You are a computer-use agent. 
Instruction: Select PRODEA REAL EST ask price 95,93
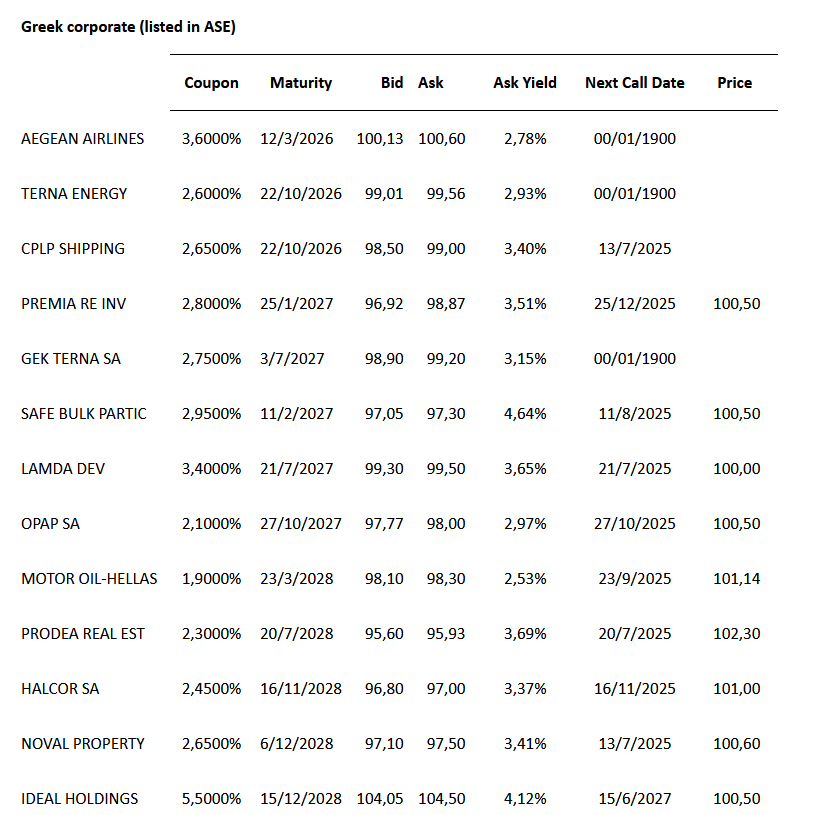(441, 634)
